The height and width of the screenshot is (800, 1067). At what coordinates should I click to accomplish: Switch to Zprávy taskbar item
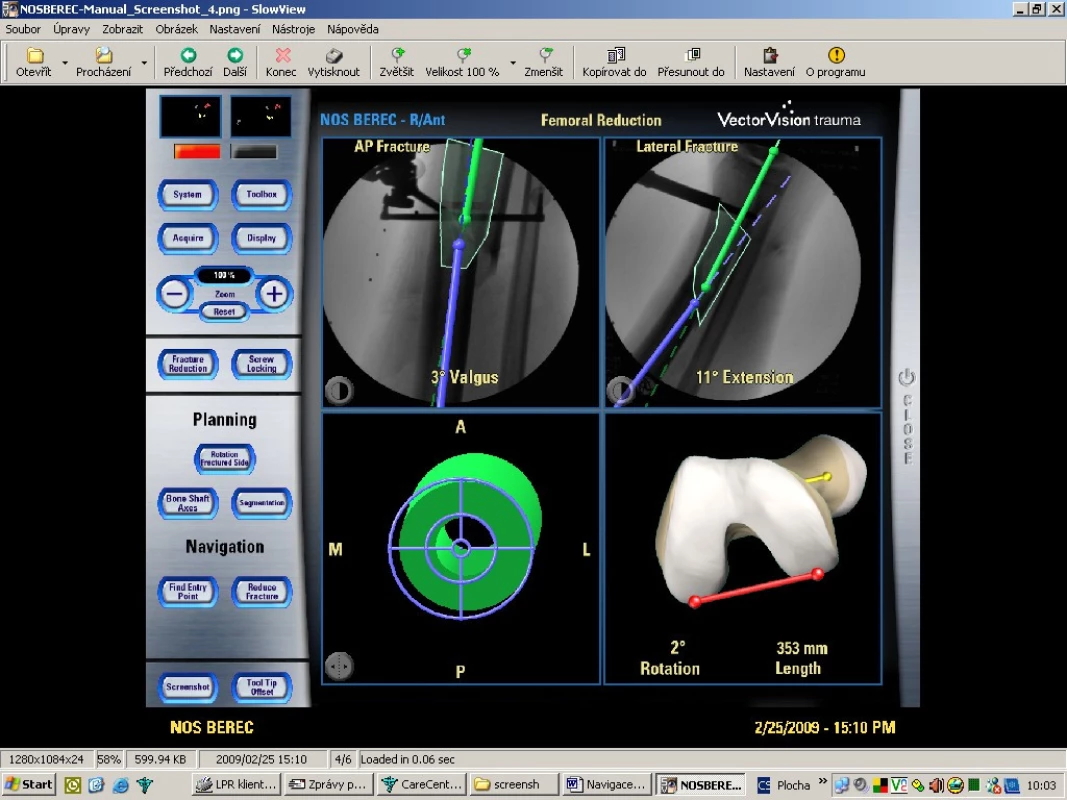pyautogui.click(x=329, y=784)
